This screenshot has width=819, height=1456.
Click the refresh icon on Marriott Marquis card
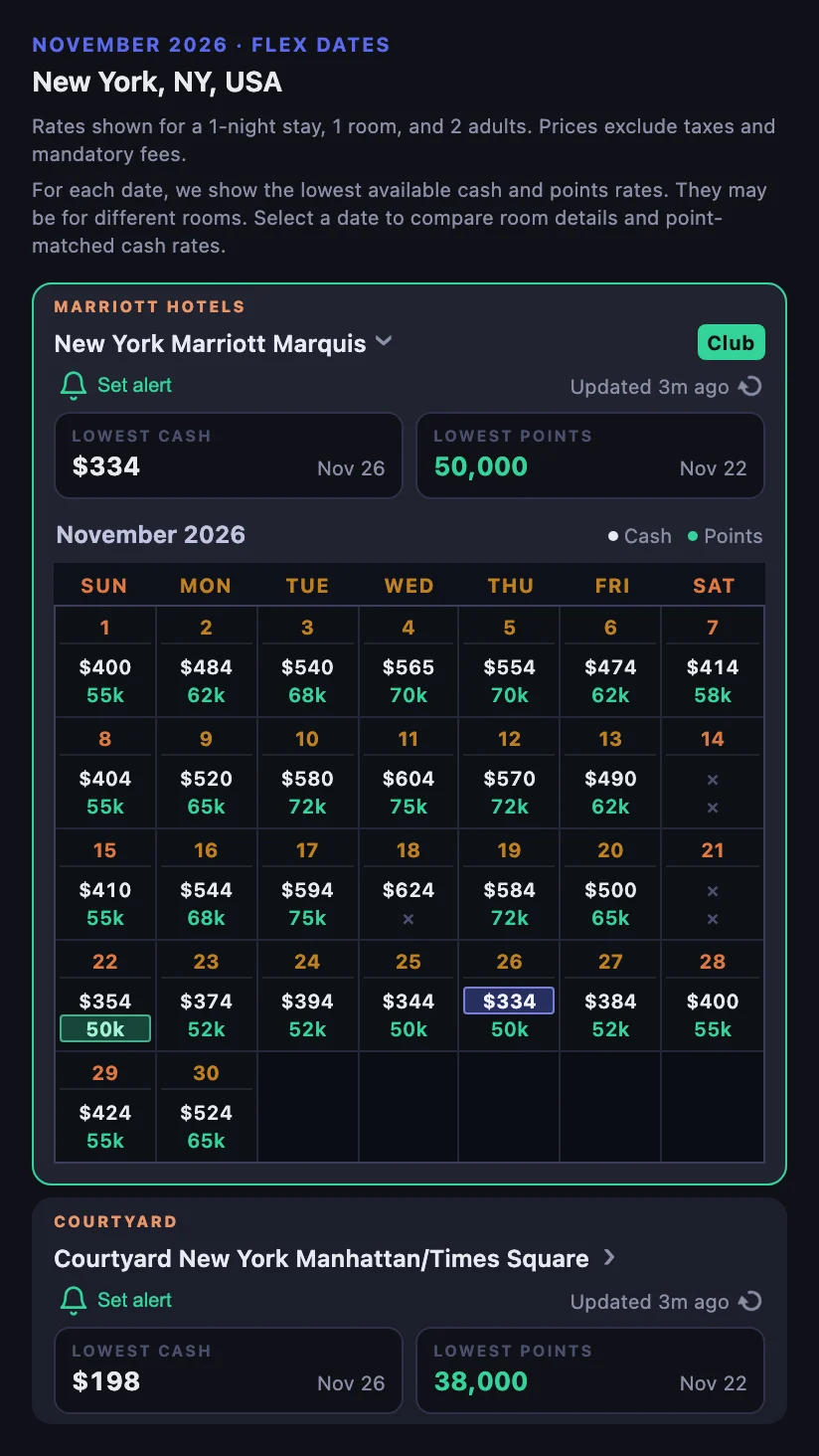point(751,387)
